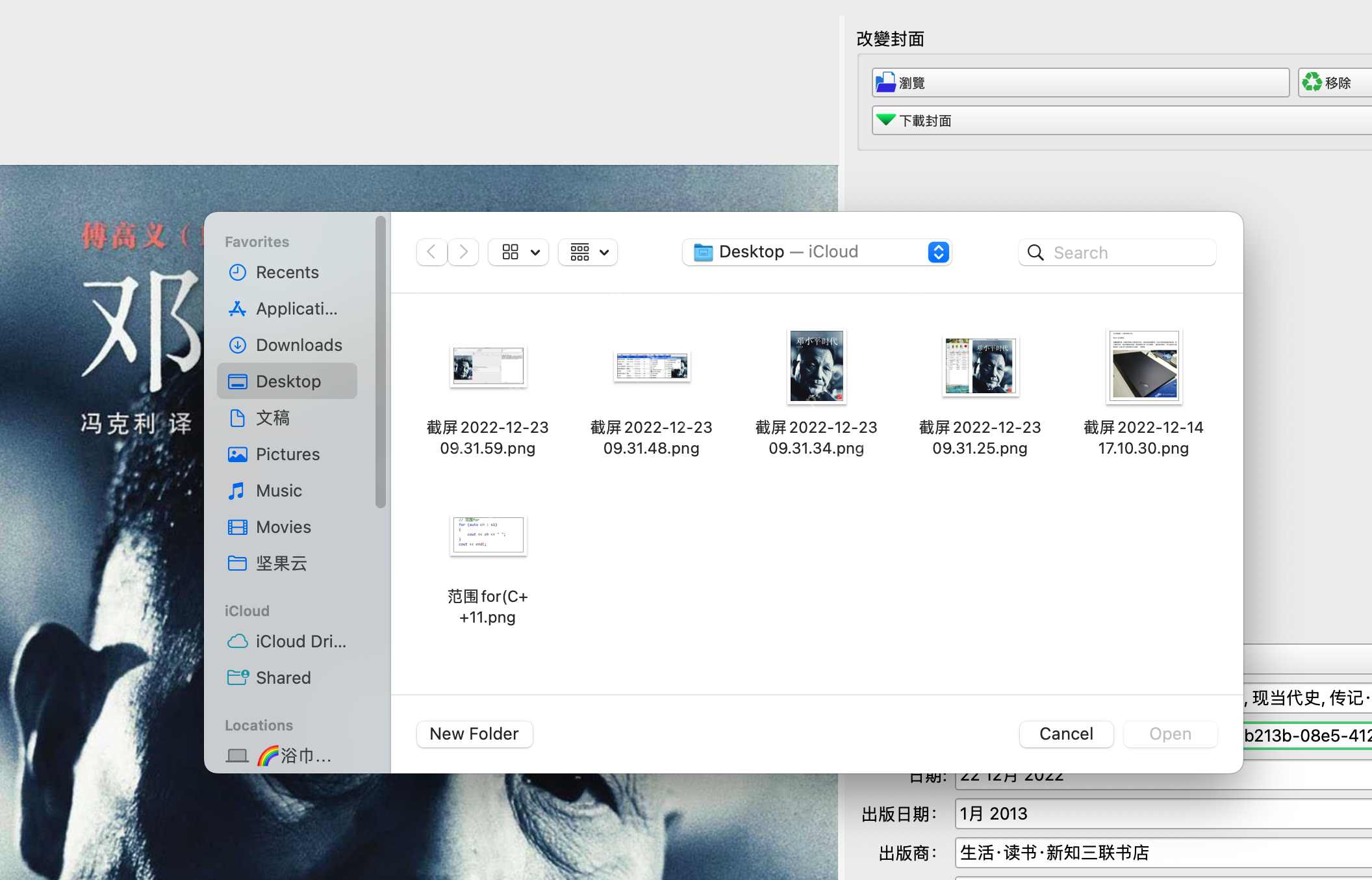Click the blue folder icon on 瀏覽 button
The width and height of the screenshot is (1372, 880).
pos(886,82)
